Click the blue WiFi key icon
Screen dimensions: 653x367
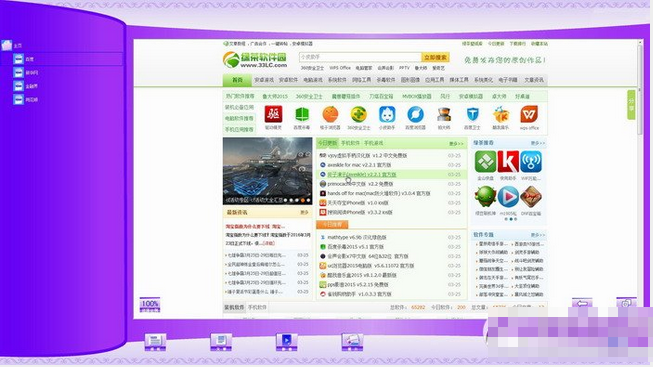pyautogui.click(x=531, y=162)
